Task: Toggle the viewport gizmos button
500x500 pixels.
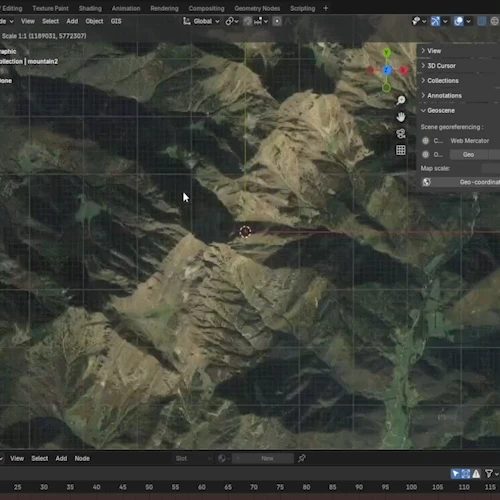Action: tap(435, 21)
